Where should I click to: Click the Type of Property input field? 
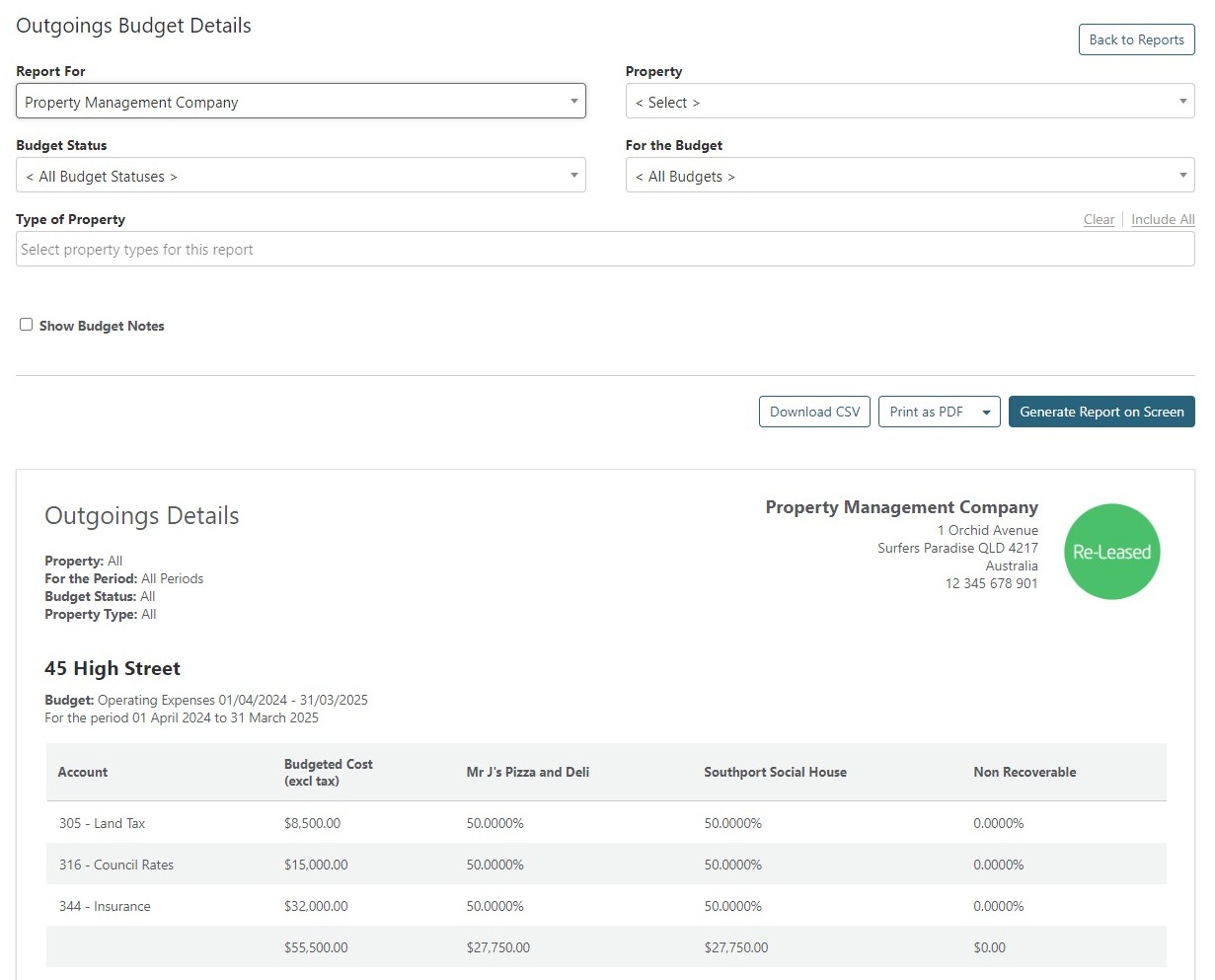coord(605,249)
